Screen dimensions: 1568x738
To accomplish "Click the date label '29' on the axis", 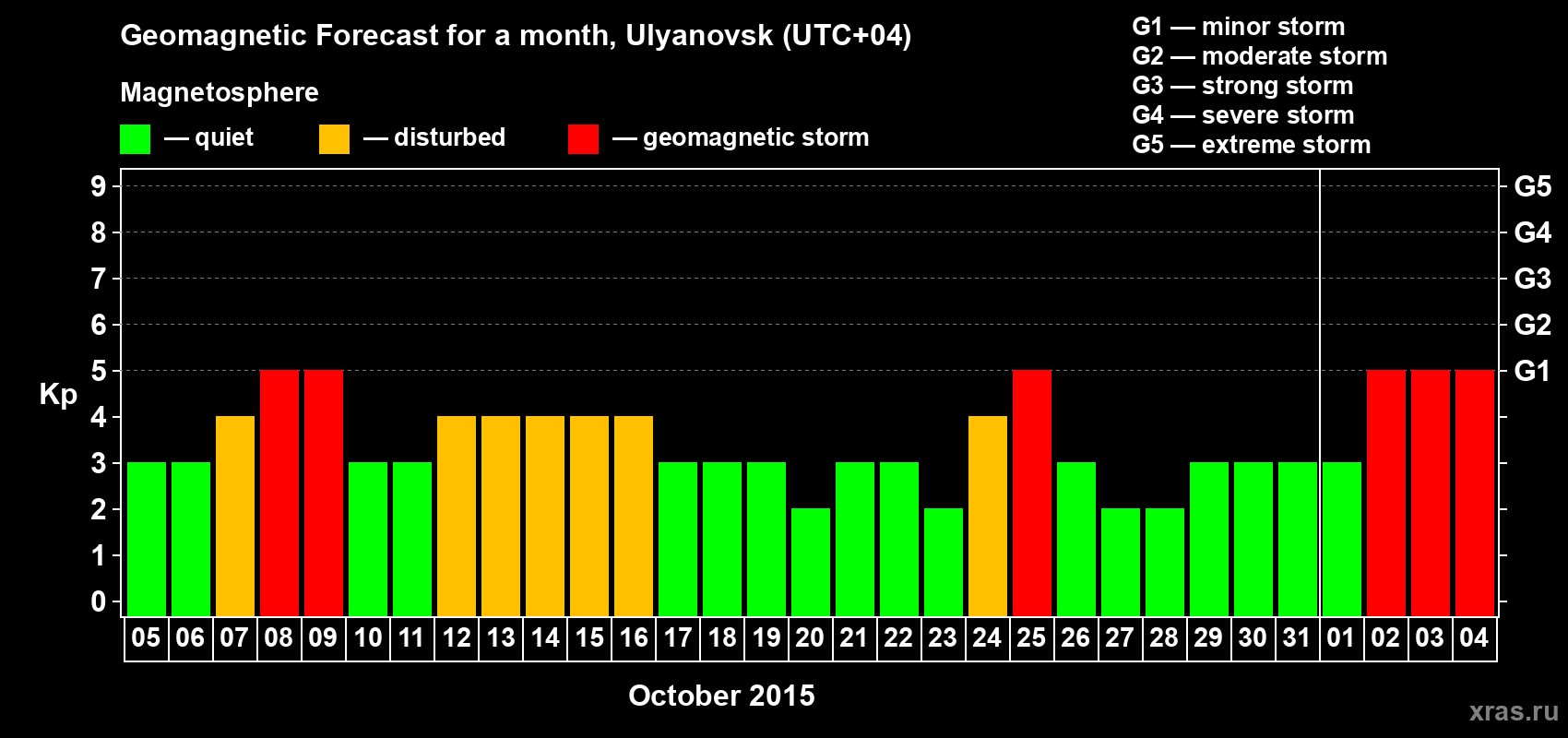I will point(1208,638).
